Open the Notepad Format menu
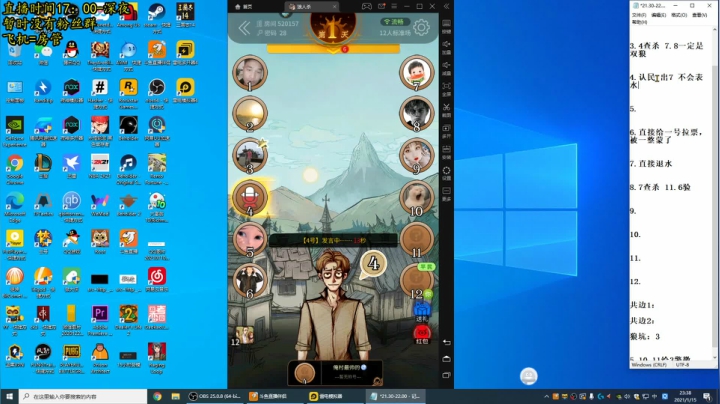The width and height of the screenshot is (720, 404). [679, 15]
